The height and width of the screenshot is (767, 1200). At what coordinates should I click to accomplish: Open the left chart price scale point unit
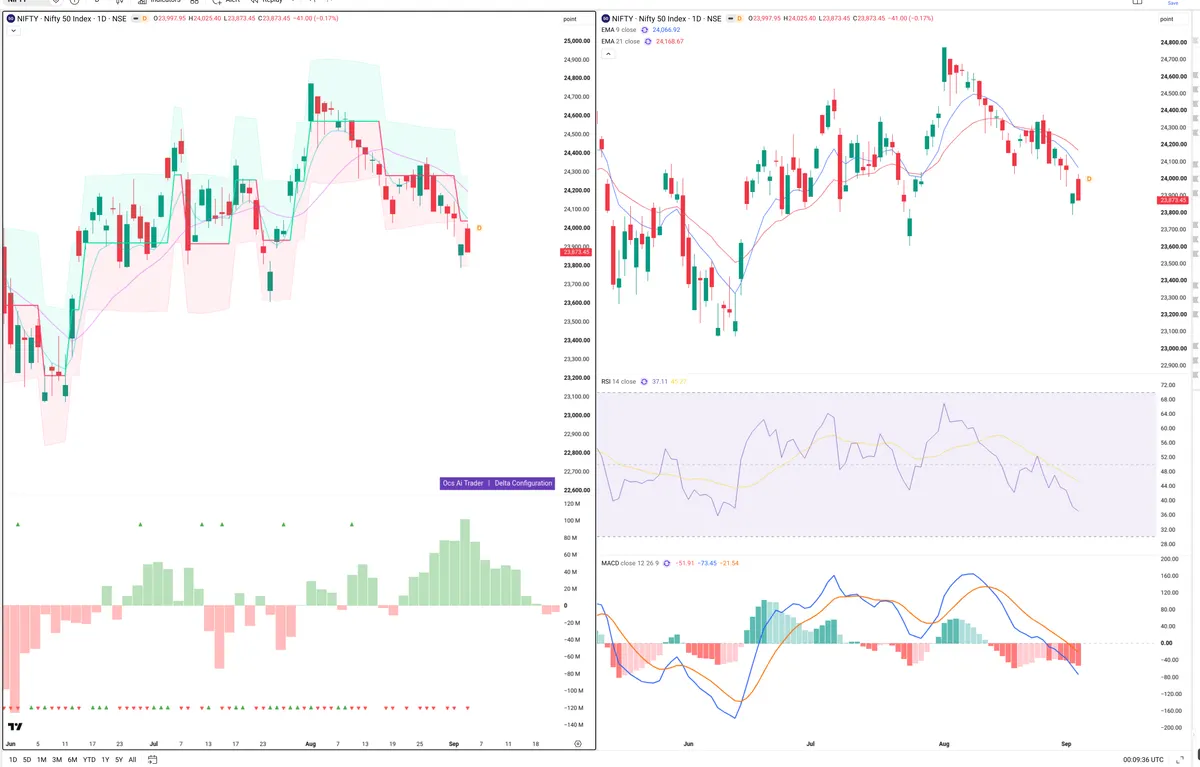pyautogui.click(x=569, y=19)
